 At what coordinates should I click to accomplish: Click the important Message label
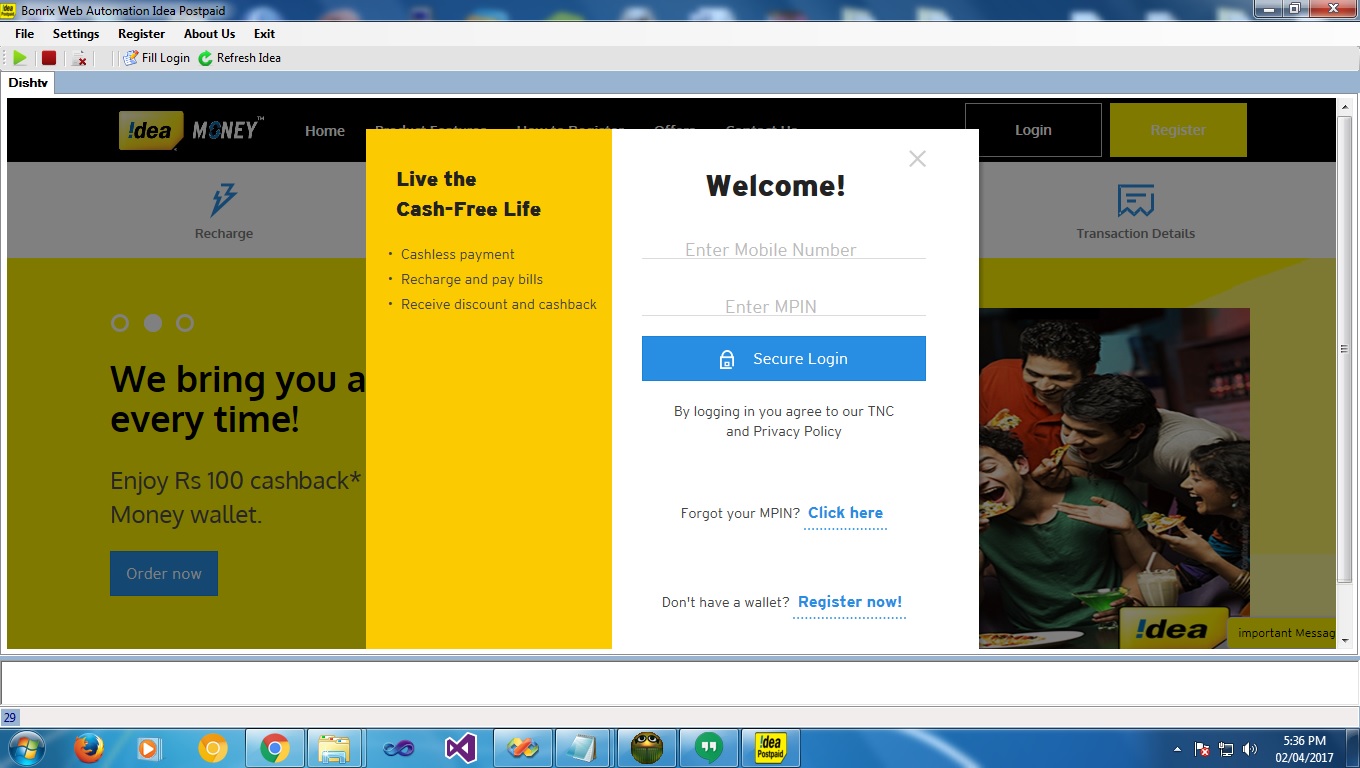pyautogui.click(x=1283, y=633)
